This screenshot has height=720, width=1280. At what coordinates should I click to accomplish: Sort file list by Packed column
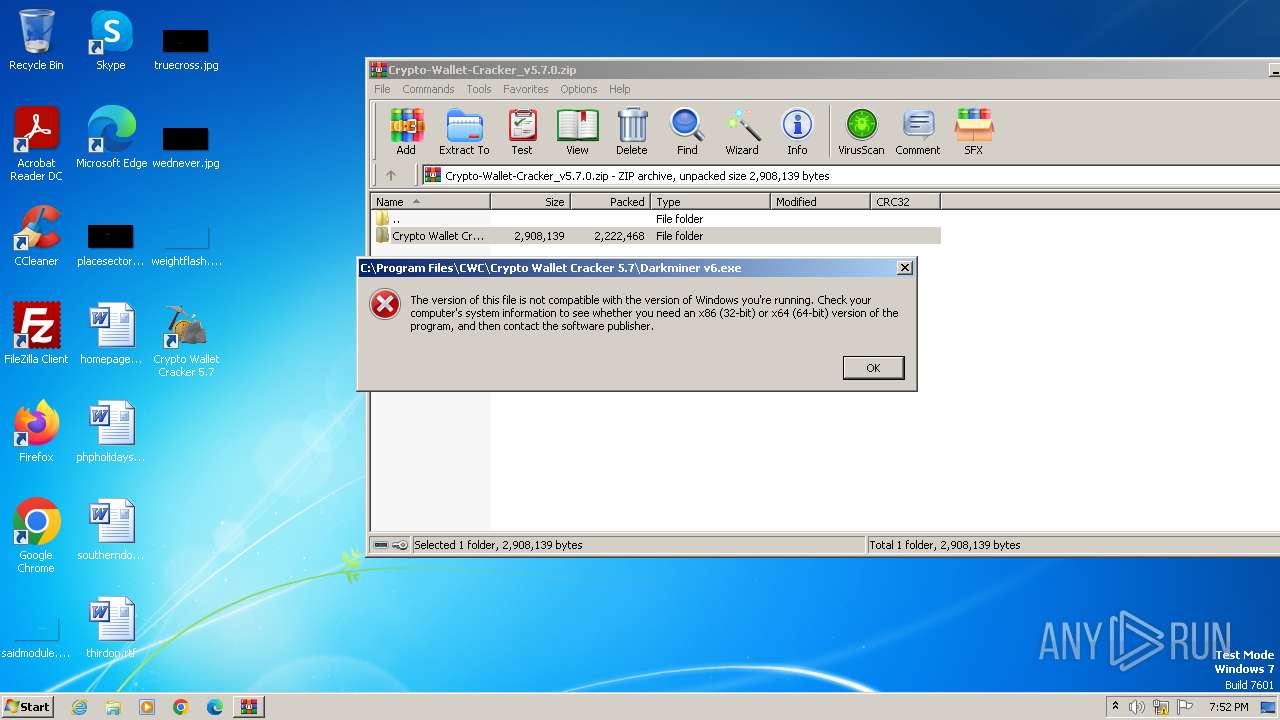click(x=610, y=202)
